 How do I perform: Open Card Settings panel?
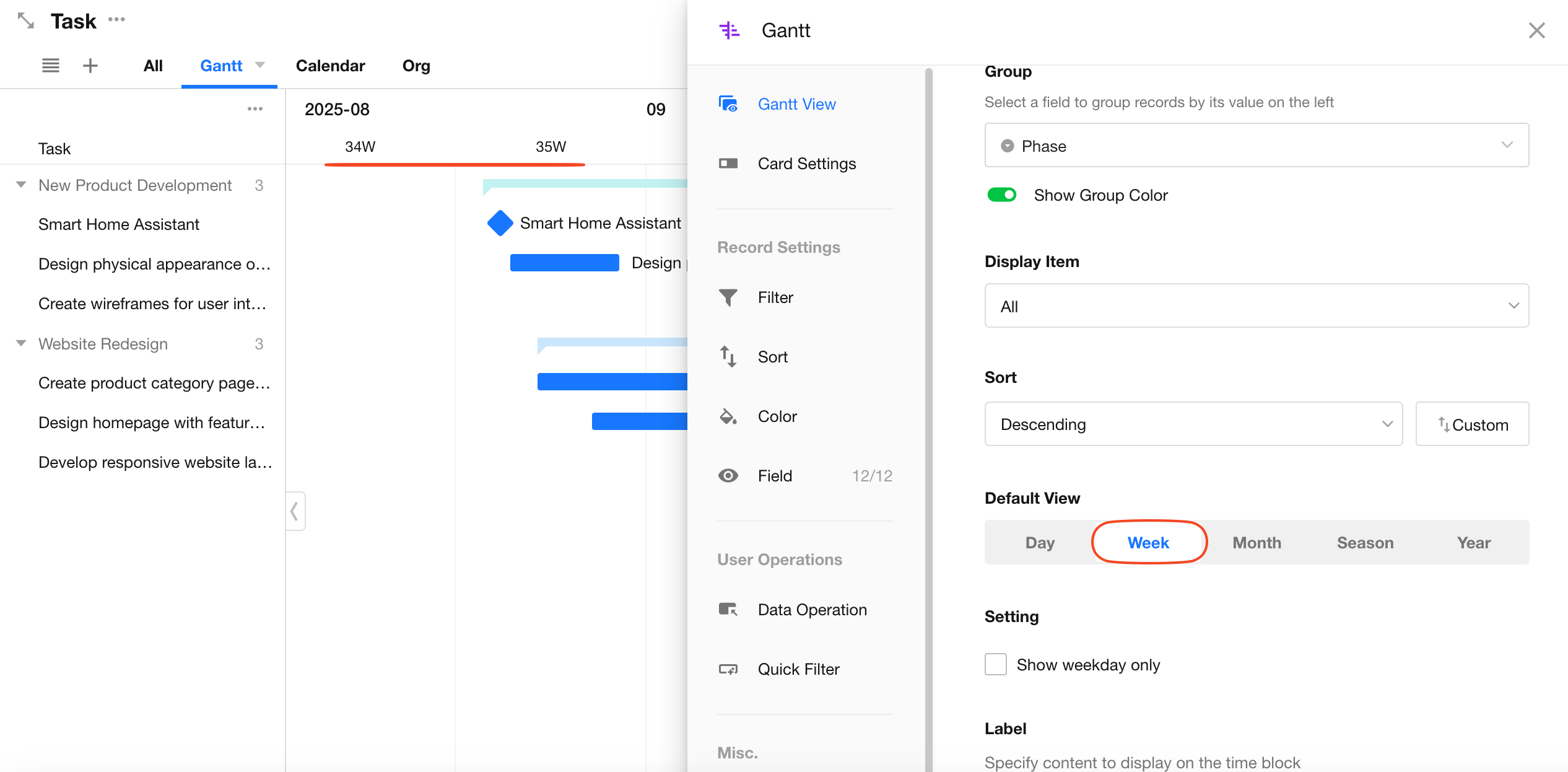click(x=806, y=164)
